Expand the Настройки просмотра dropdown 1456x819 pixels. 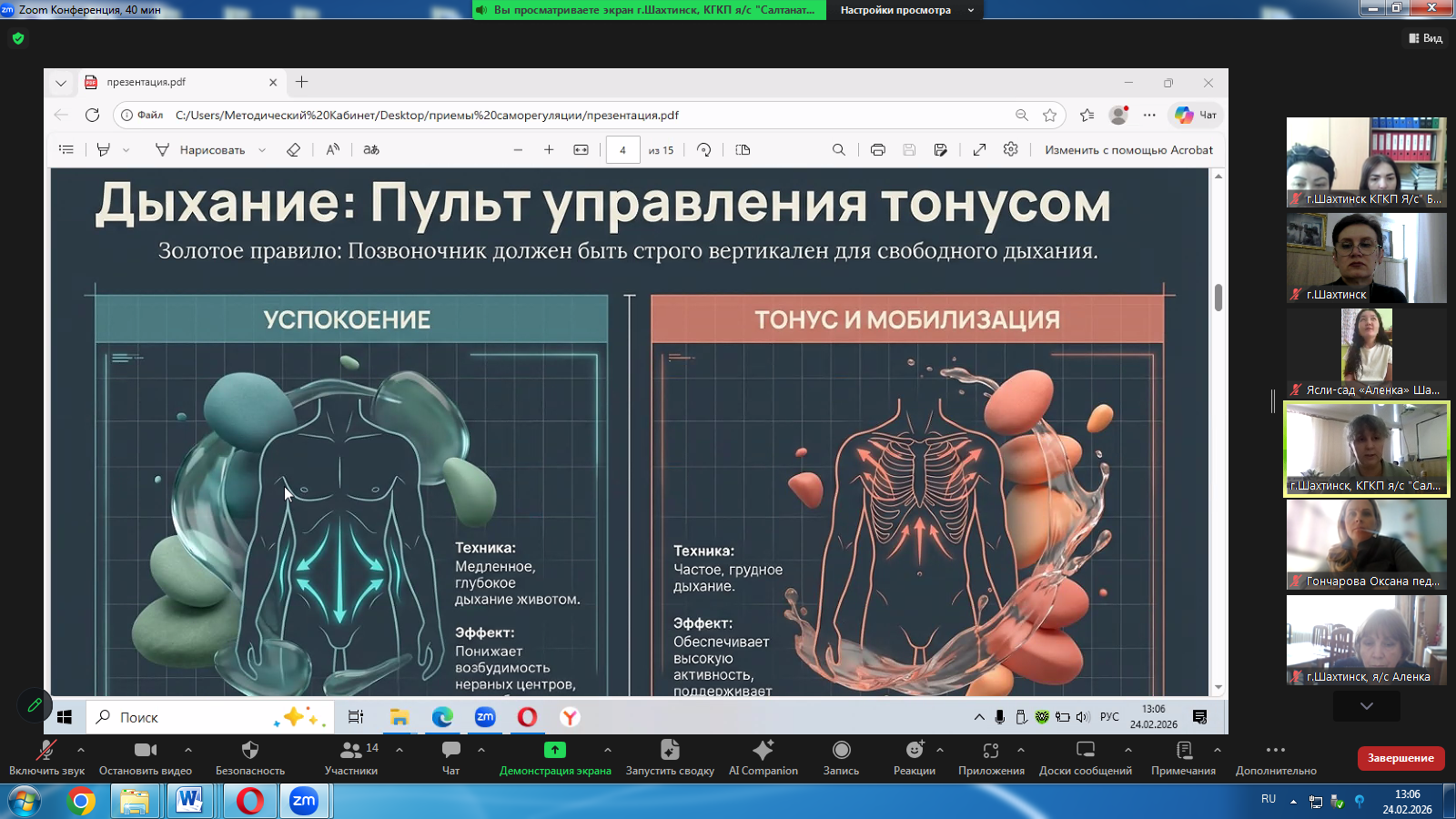coord(905,10)
